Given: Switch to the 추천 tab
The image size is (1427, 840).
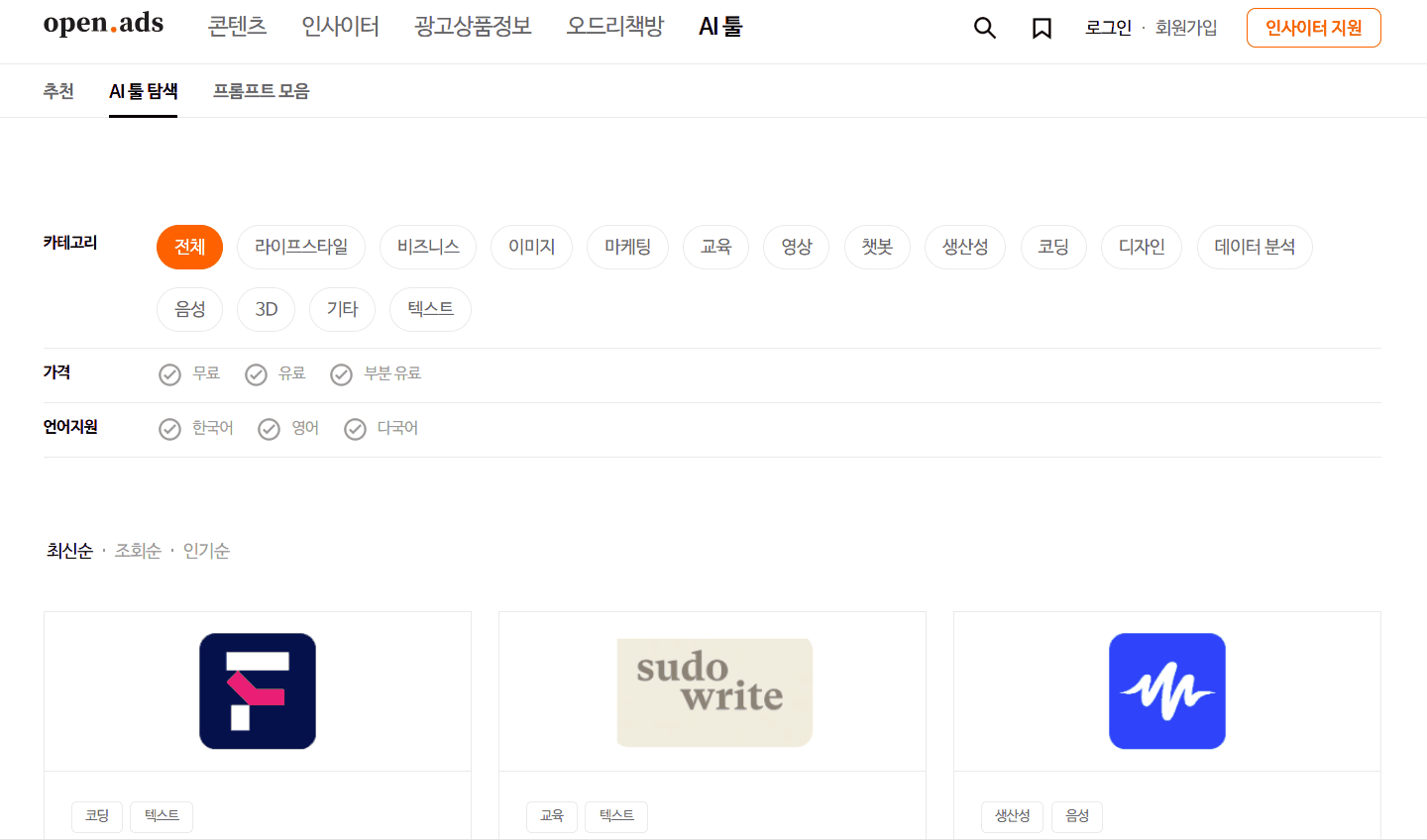Looking at the screenshot, I should point(58,91).
